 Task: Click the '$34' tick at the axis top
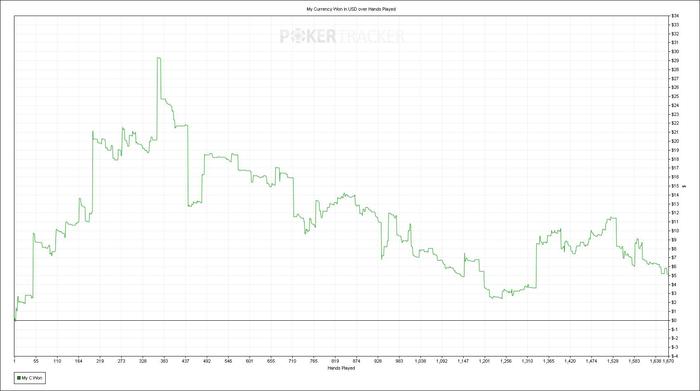[x=675, y=16]
